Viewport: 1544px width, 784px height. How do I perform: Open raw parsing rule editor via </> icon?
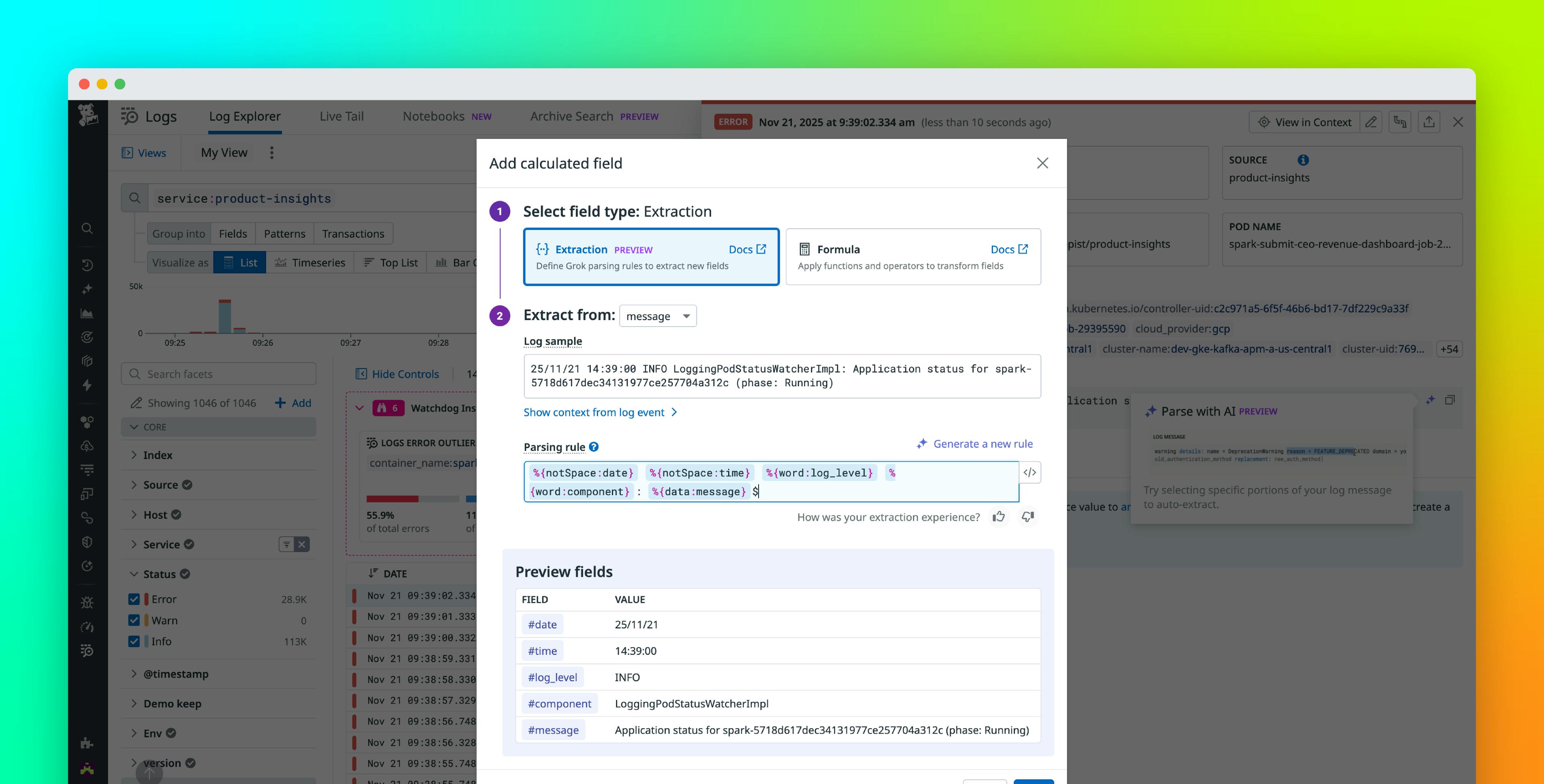(x=1030, y=472)
